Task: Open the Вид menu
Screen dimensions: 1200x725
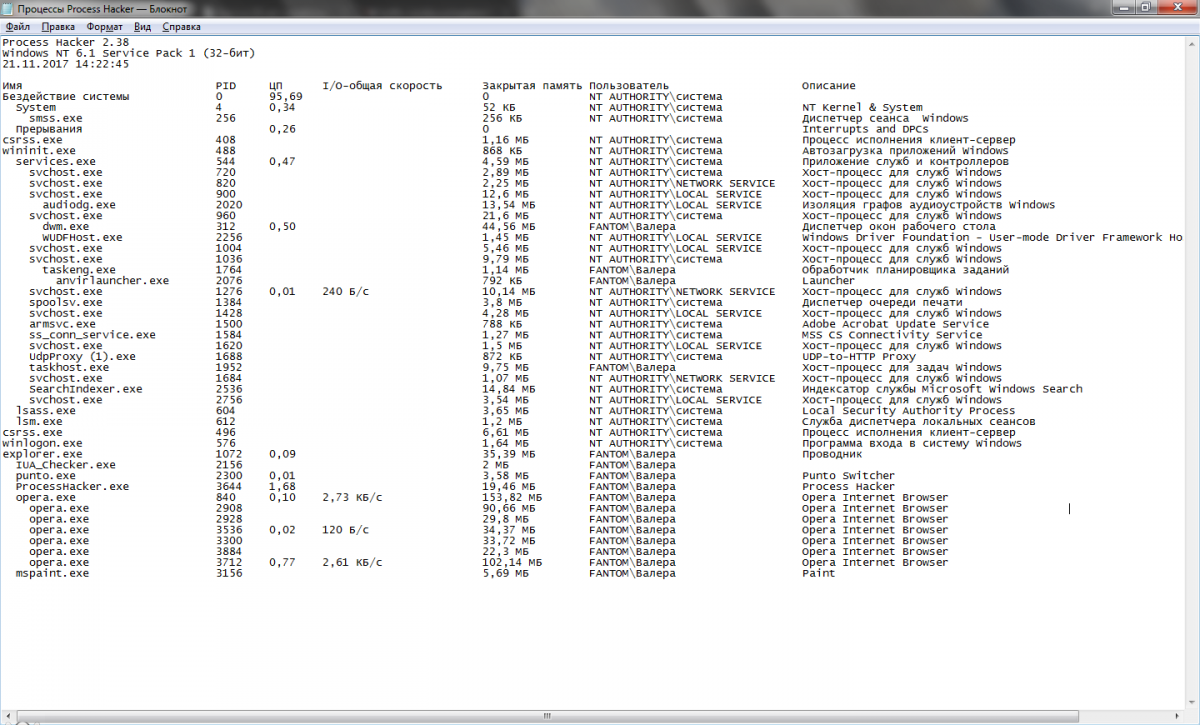Action: pyautogui.click(x=143, y=27)
